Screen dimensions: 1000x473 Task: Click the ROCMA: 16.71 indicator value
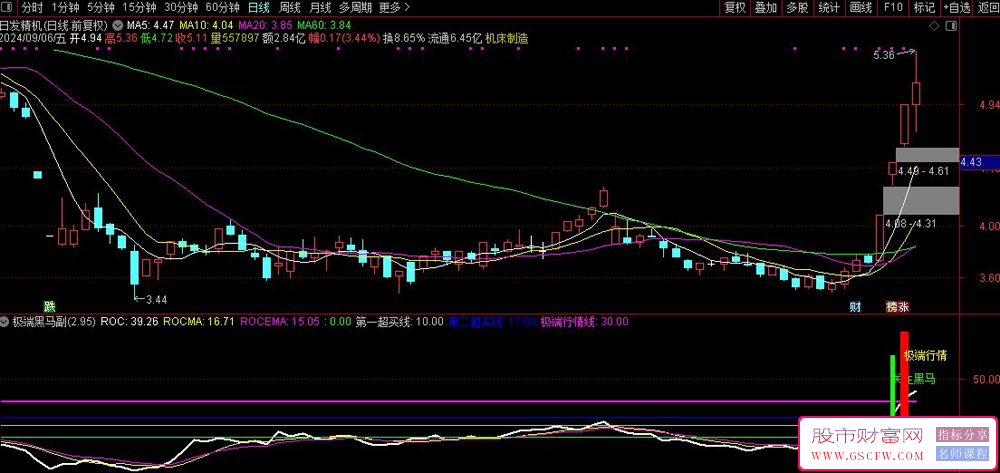[198, 322]
